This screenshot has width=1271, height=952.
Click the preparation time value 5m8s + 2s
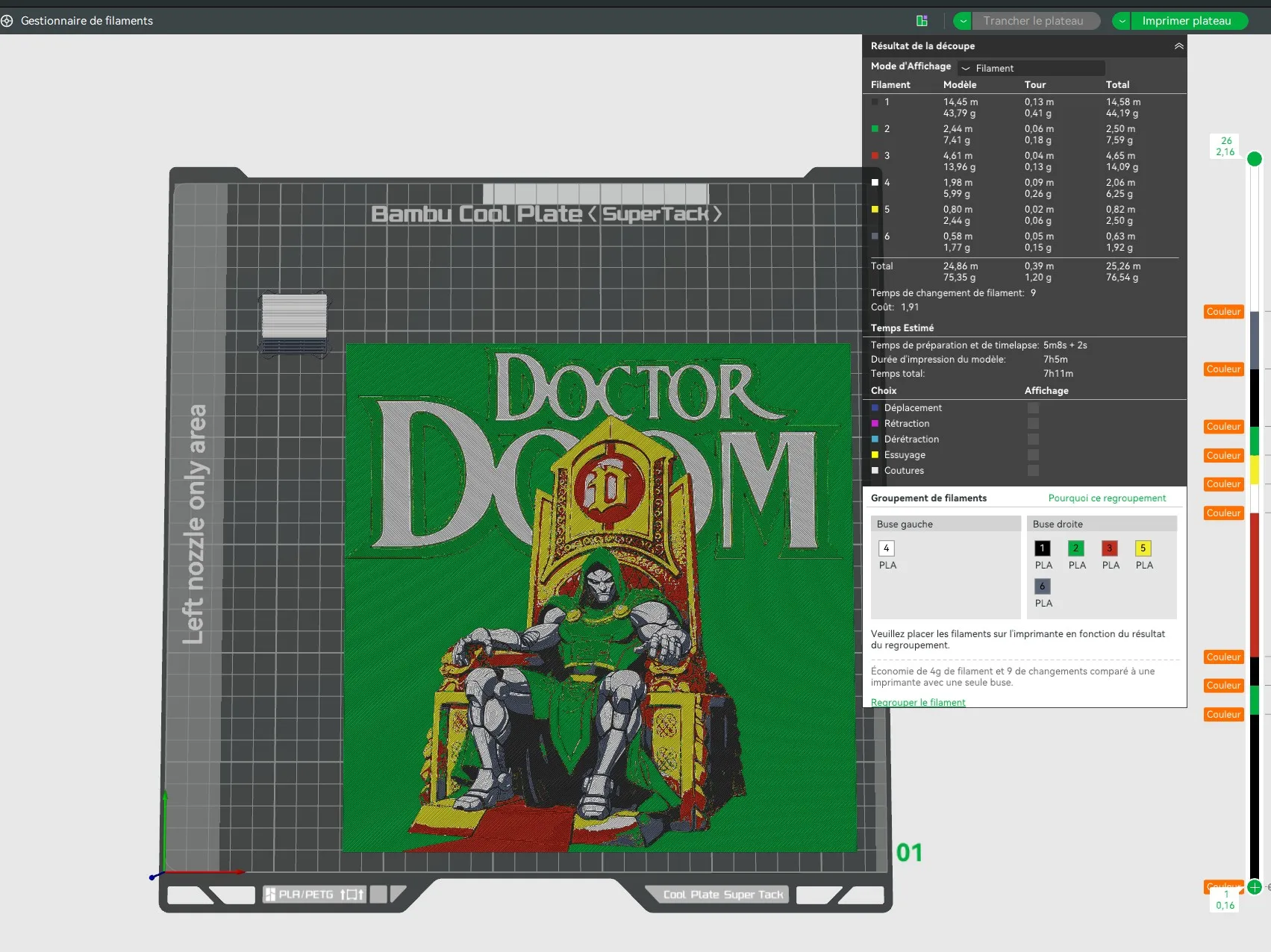point(1065,345)
